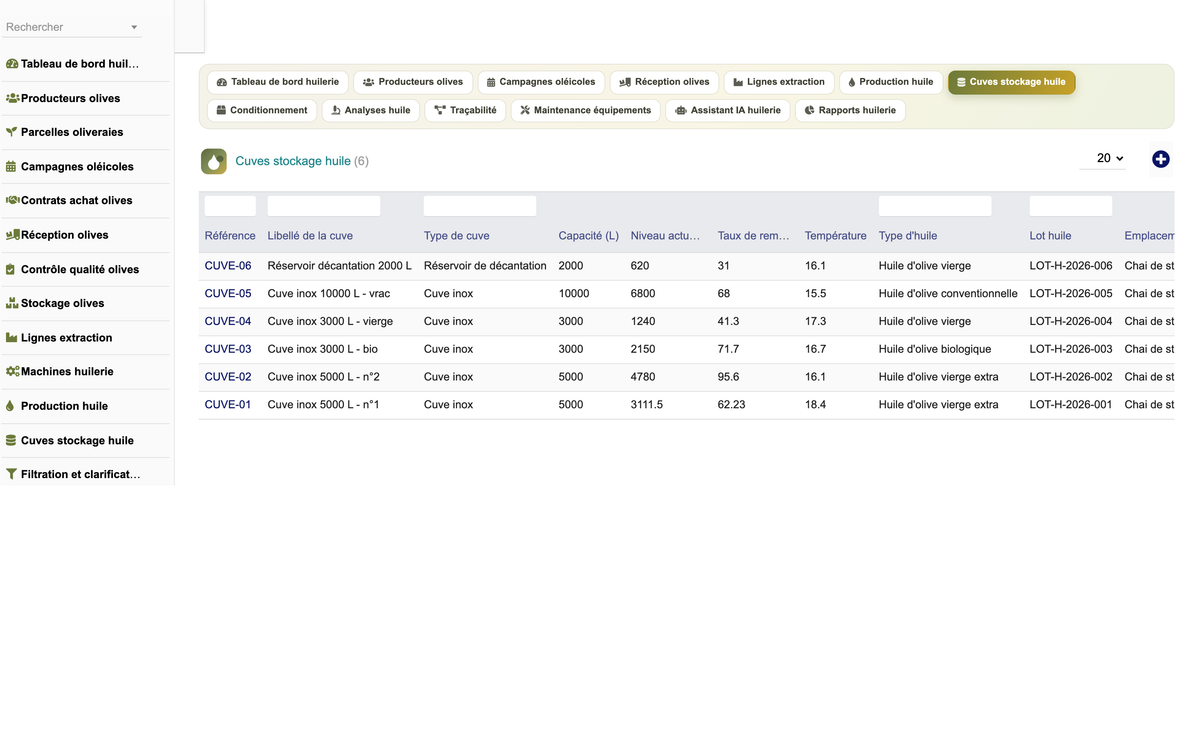Sort by Niveau actuel column header
The height and width of the screenshot is (743, 1200).
pos(666,236)
